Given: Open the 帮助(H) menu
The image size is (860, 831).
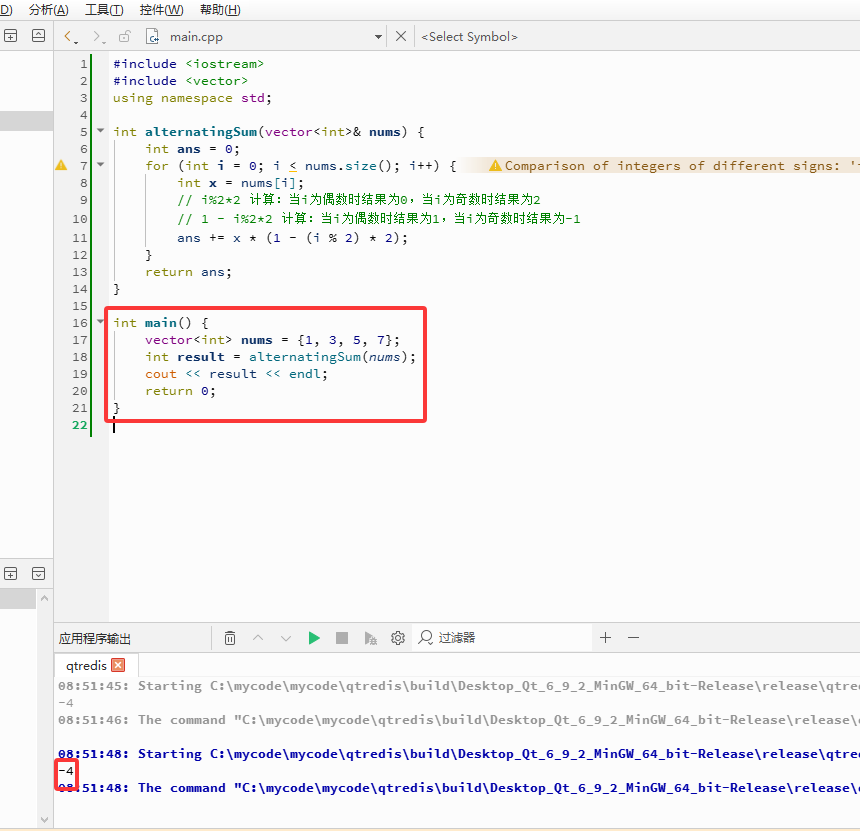Looking at the screenshot, I should click(x=220, y=9).
